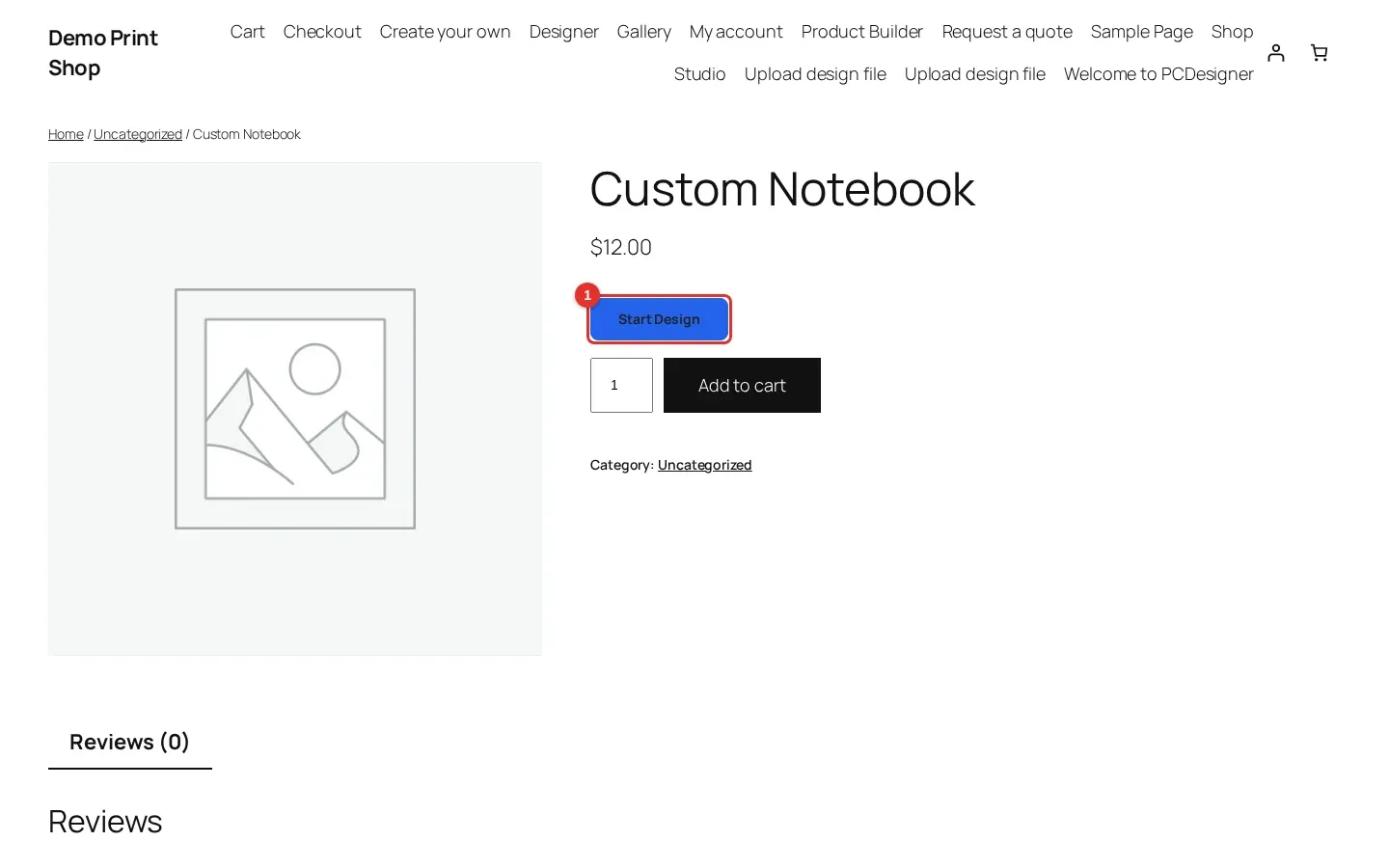
Task: Navigate to Sample Page
Action: point(1141,32)
